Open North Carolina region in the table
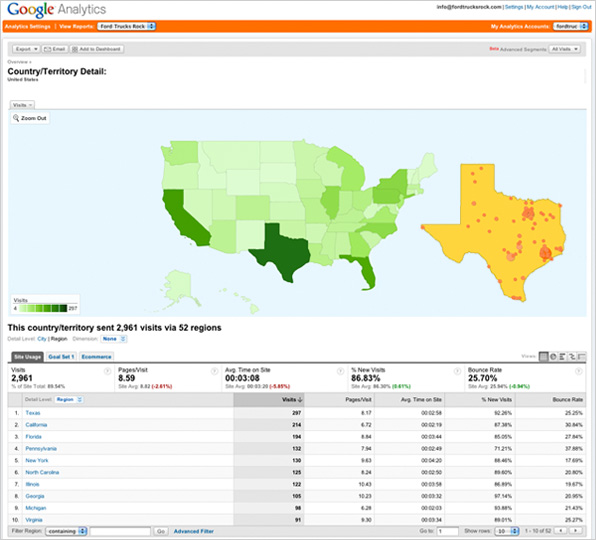596x540 pixels. [42, 472]
